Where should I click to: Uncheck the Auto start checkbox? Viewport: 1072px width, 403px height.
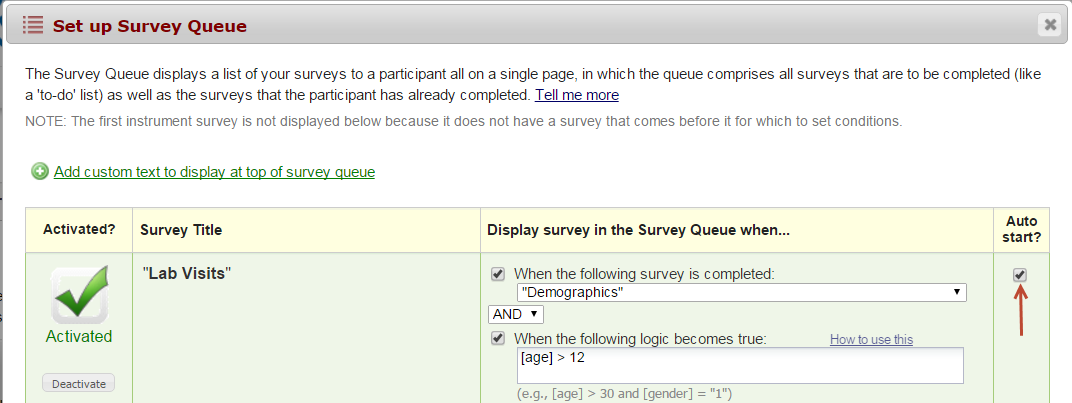(x=1020, y=275)
